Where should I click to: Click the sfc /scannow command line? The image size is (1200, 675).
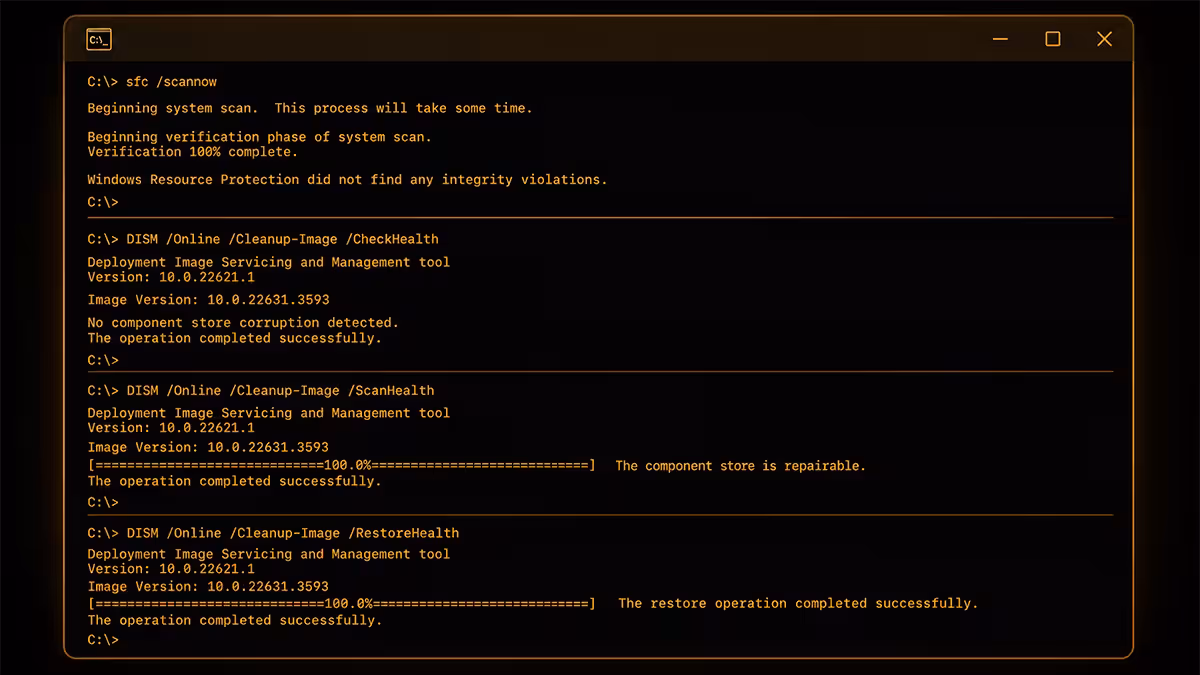152,81
